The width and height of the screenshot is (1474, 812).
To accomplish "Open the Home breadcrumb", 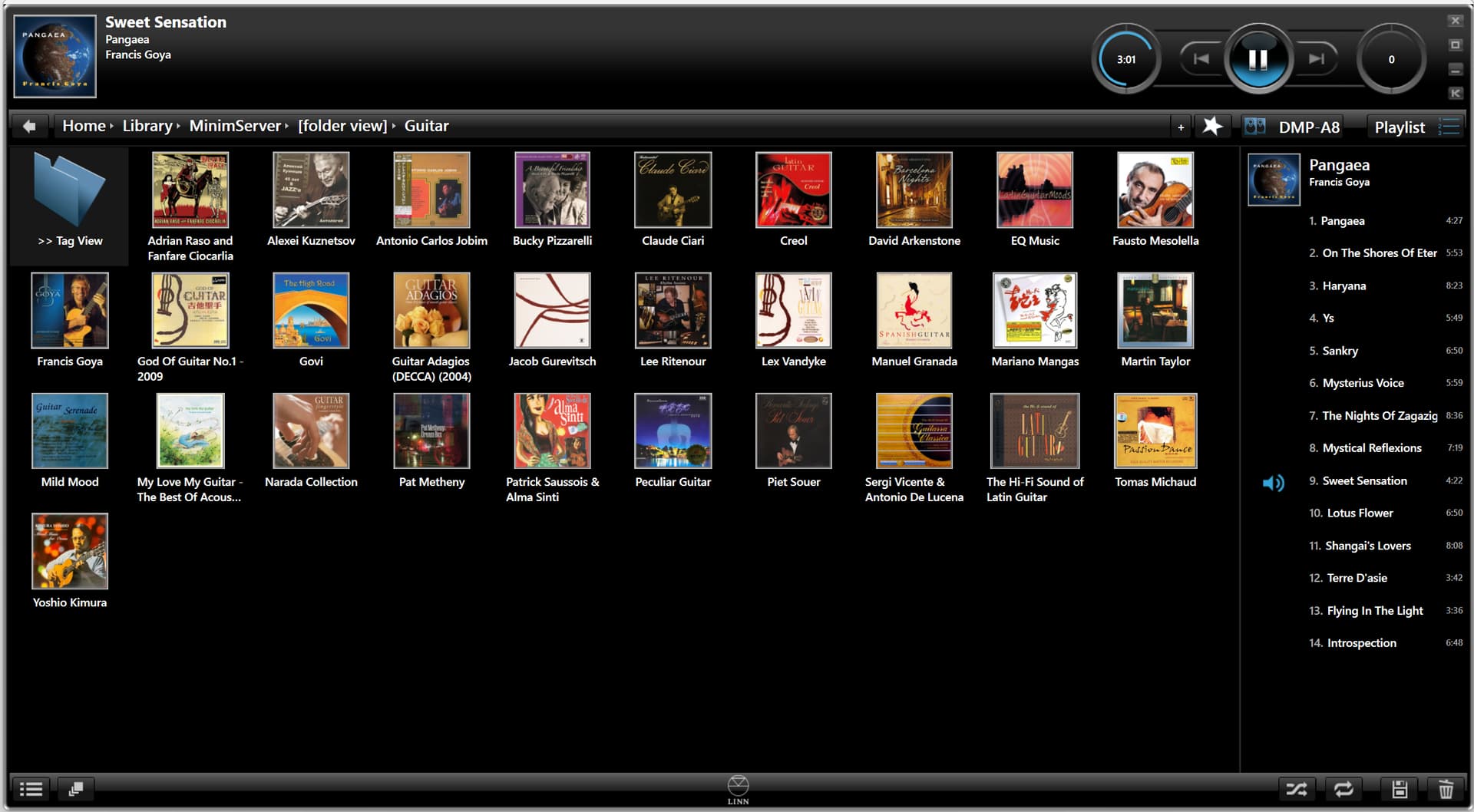I will click(84, 126).
